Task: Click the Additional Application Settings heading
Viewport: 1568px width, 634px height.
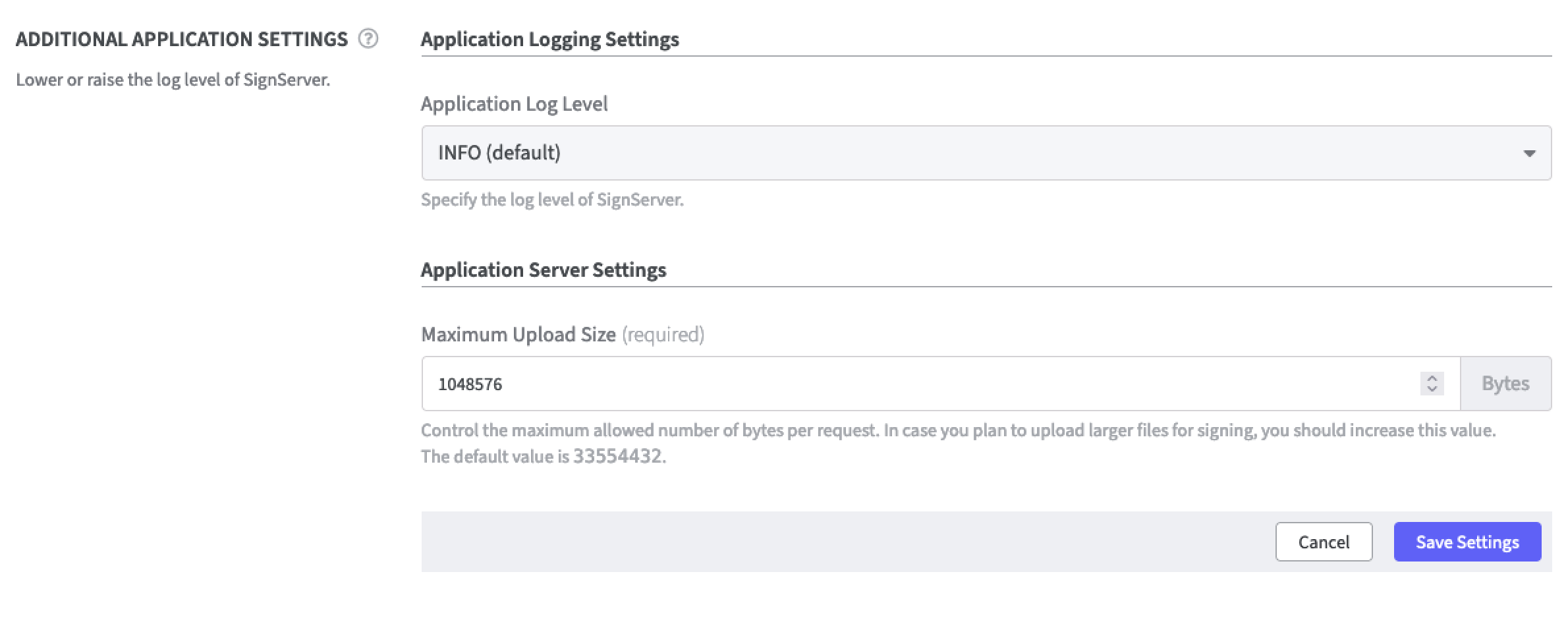Action: (x=182, y=40)
